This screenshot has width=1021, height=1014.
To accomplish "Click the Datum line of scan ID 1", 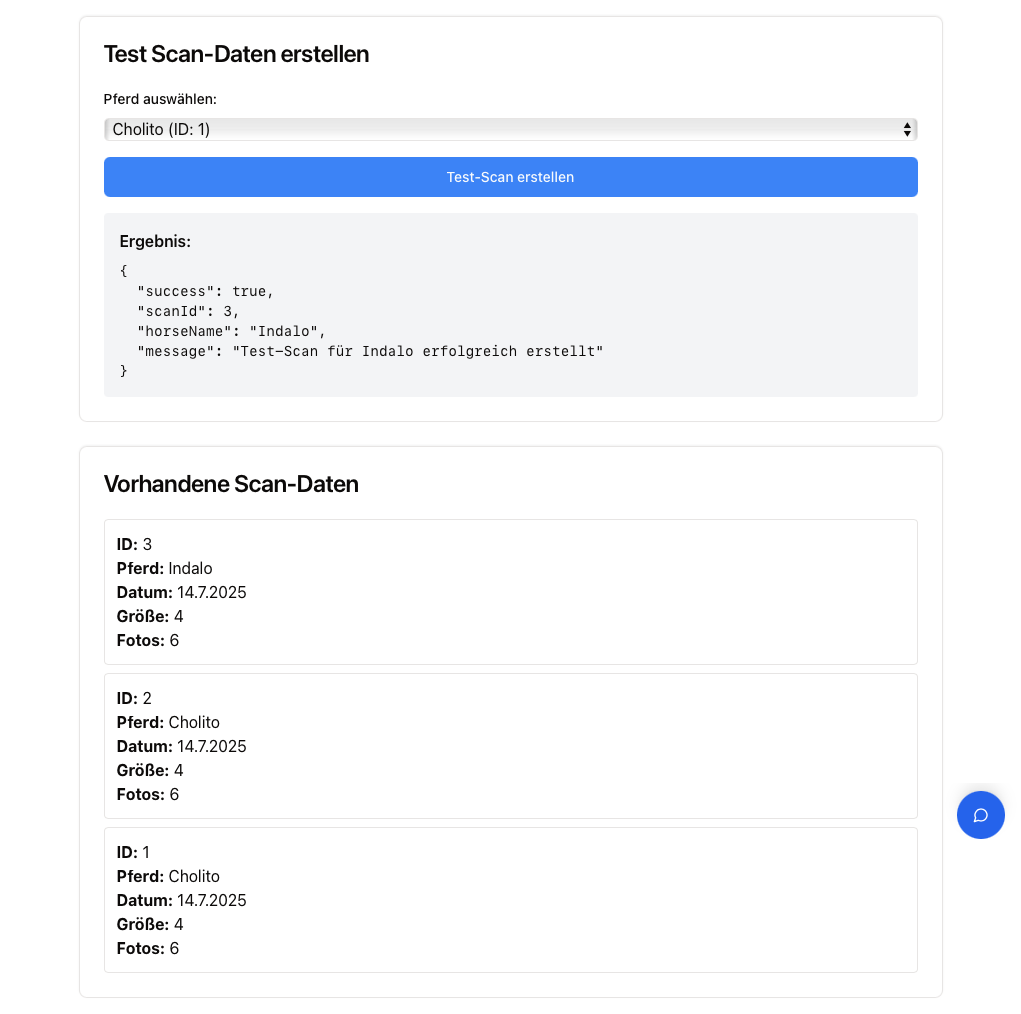I will pyautogui.click(x=182, y=900).
